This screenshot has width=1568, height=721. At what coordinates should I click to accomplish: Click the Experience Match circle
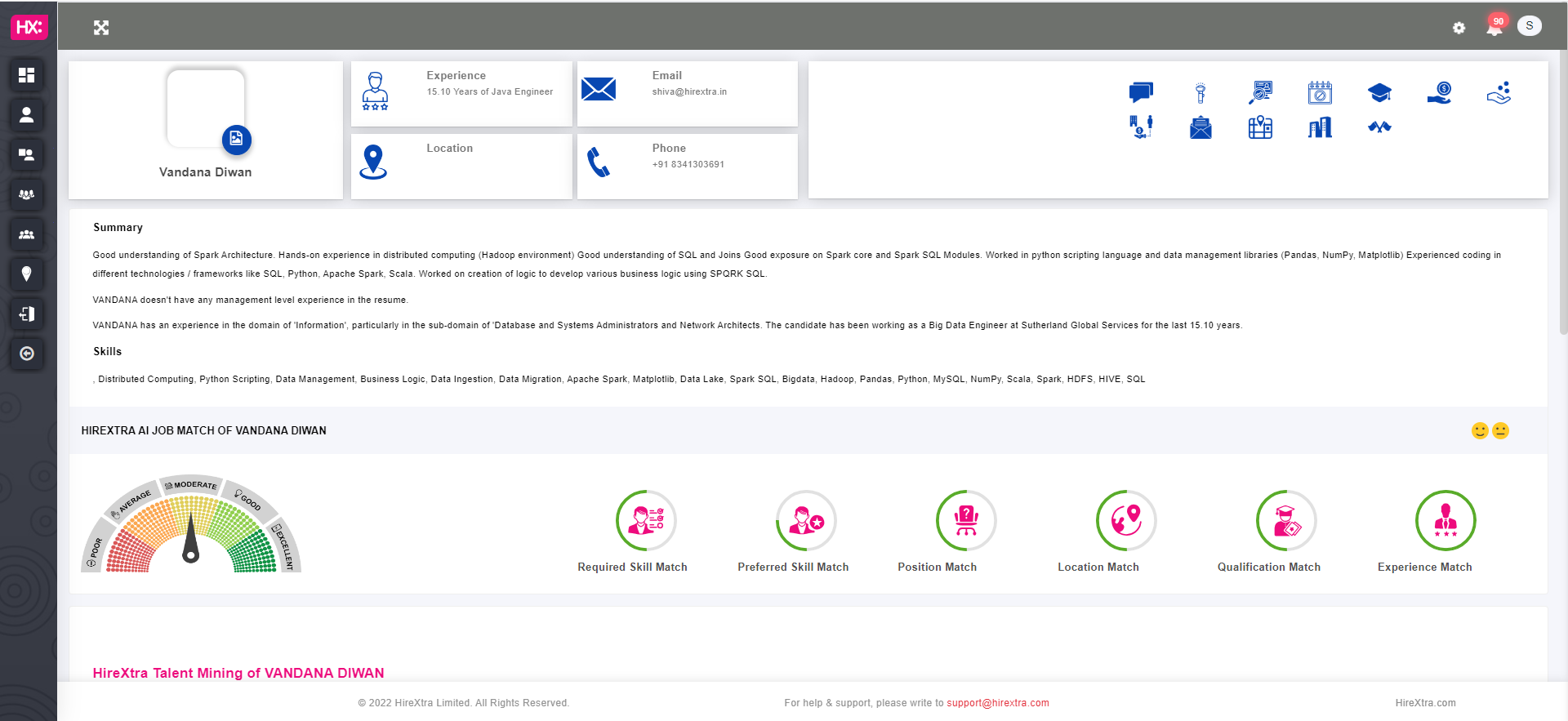pos(1445,520)
